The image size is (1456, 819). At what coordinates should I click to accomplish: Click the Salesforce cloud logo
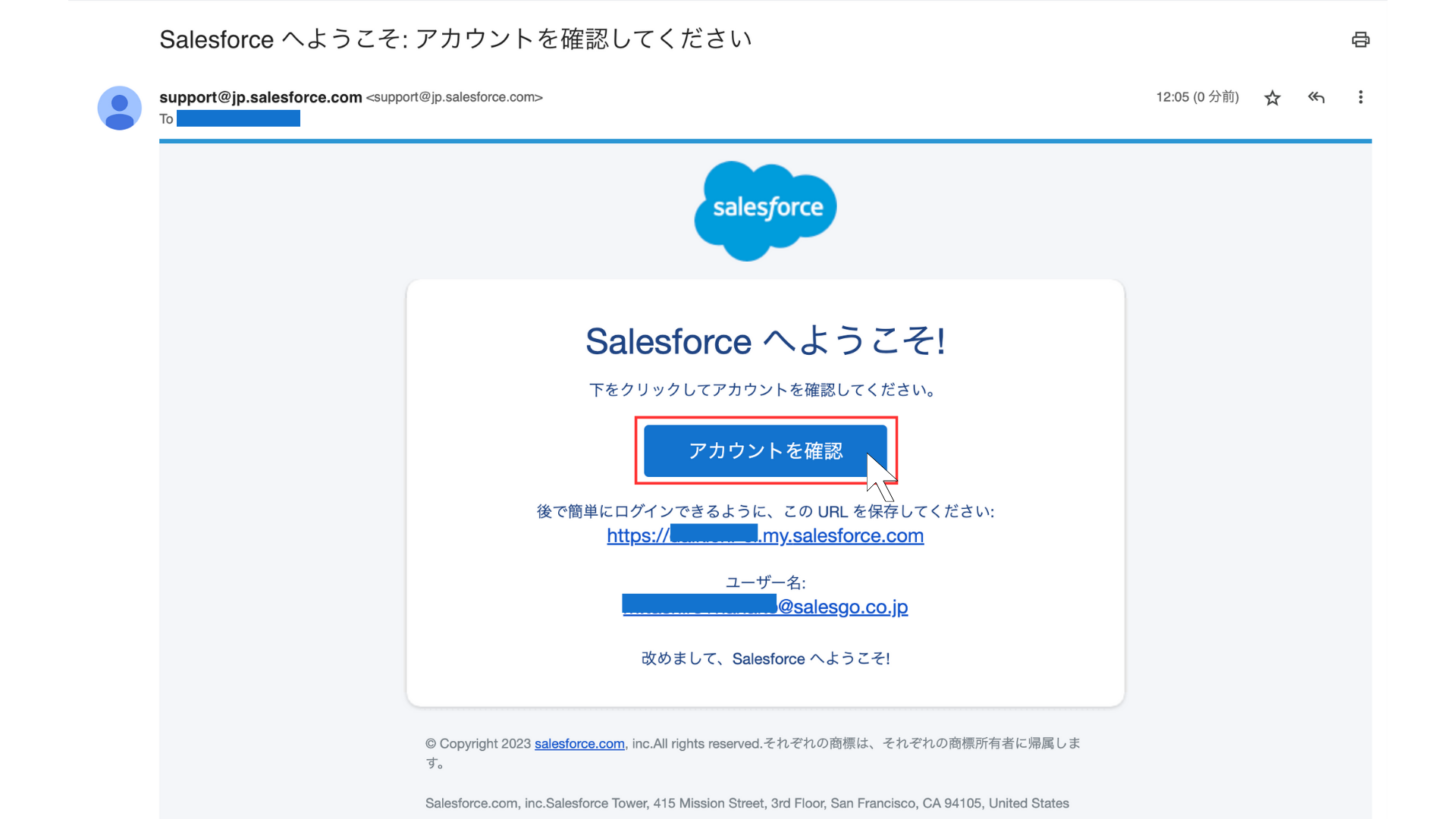click(765, 211)
